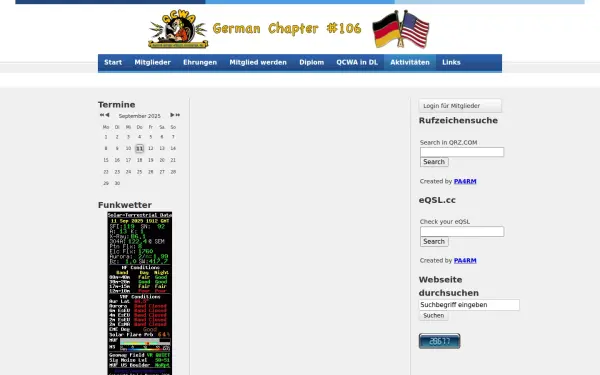Screen dimensions: 600x375
Task: Select day 15 in calendar
Action: [106, 160]
